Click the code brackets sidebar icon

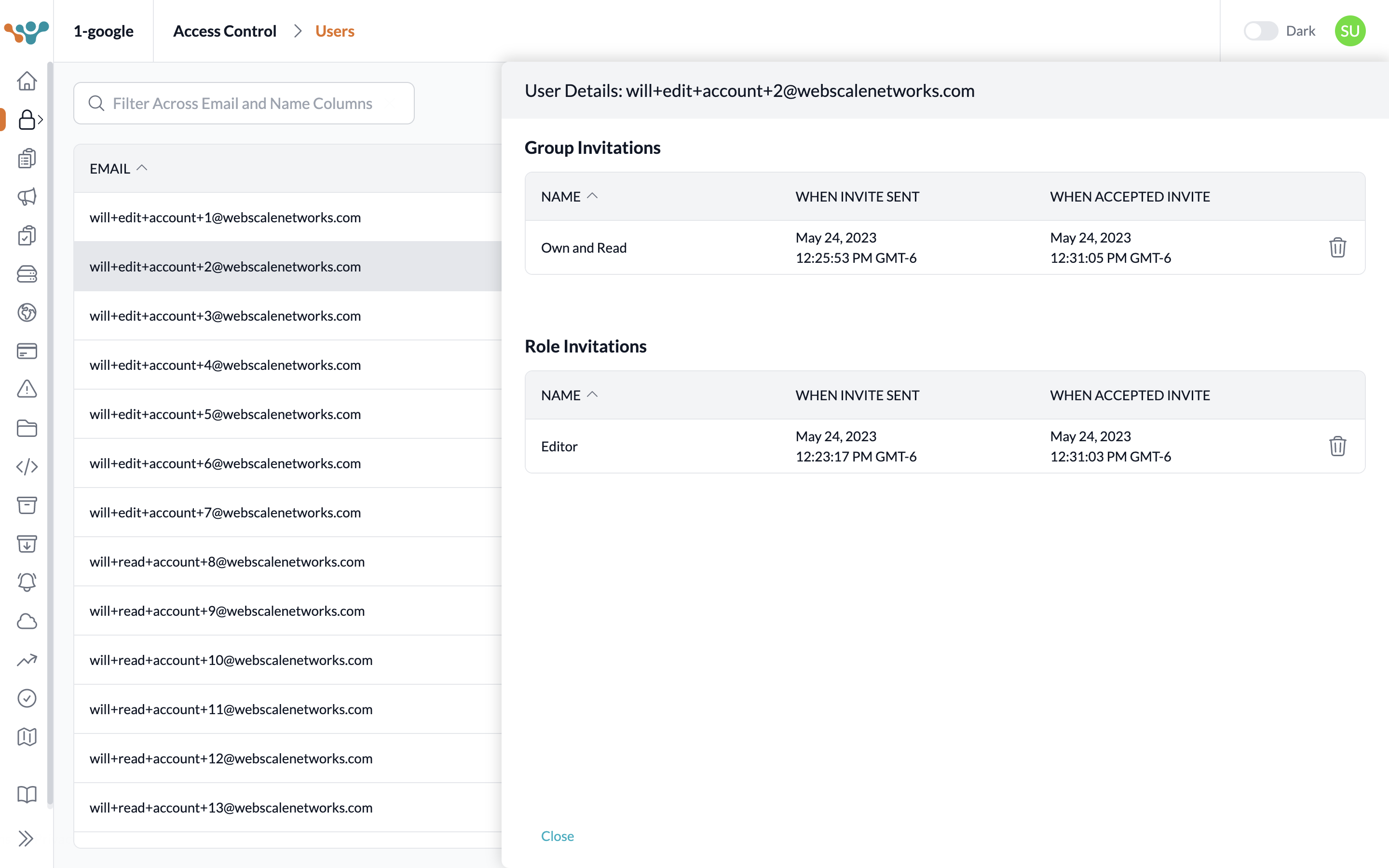pos(27,467)
